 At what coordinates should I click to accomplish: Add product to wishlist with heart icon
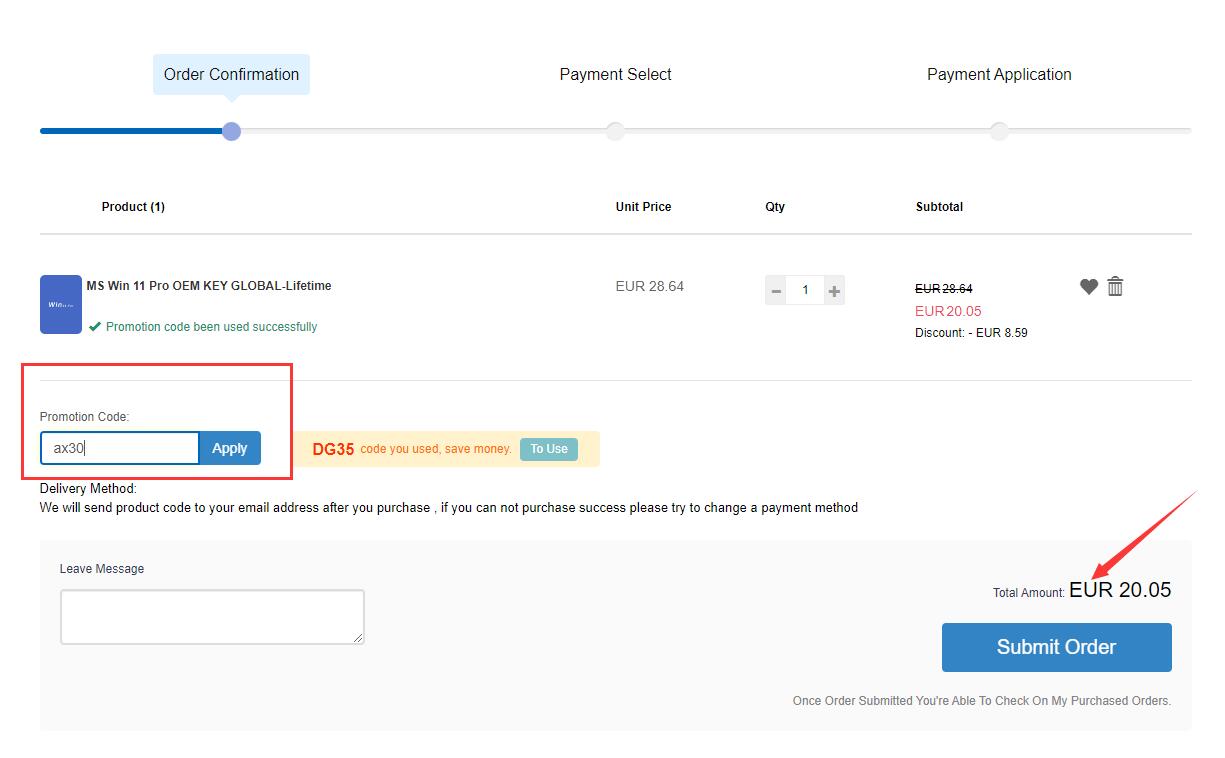click(1089, 287)
